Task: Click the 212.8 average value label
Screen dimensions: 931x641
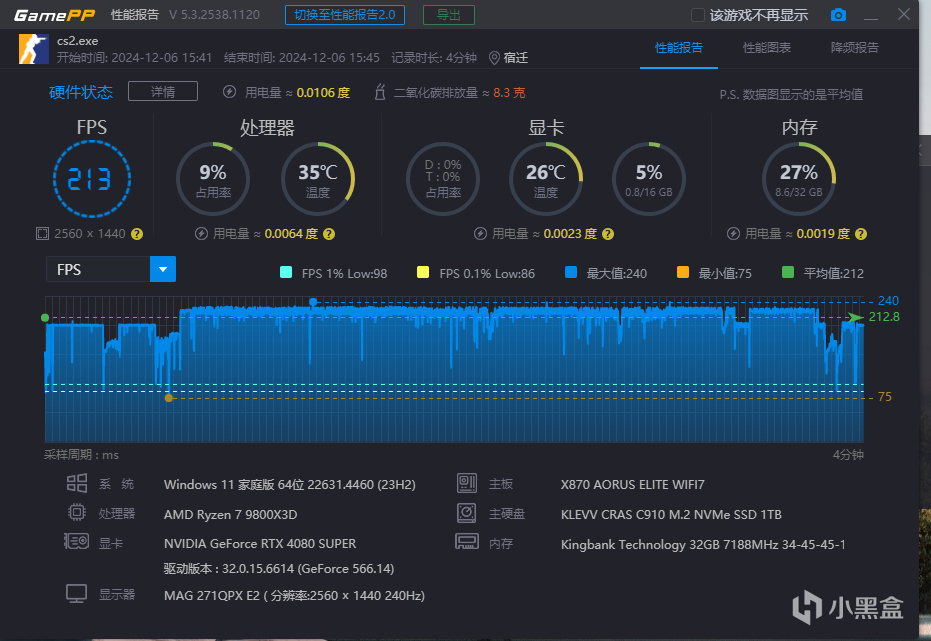Action: coord(884,317)
